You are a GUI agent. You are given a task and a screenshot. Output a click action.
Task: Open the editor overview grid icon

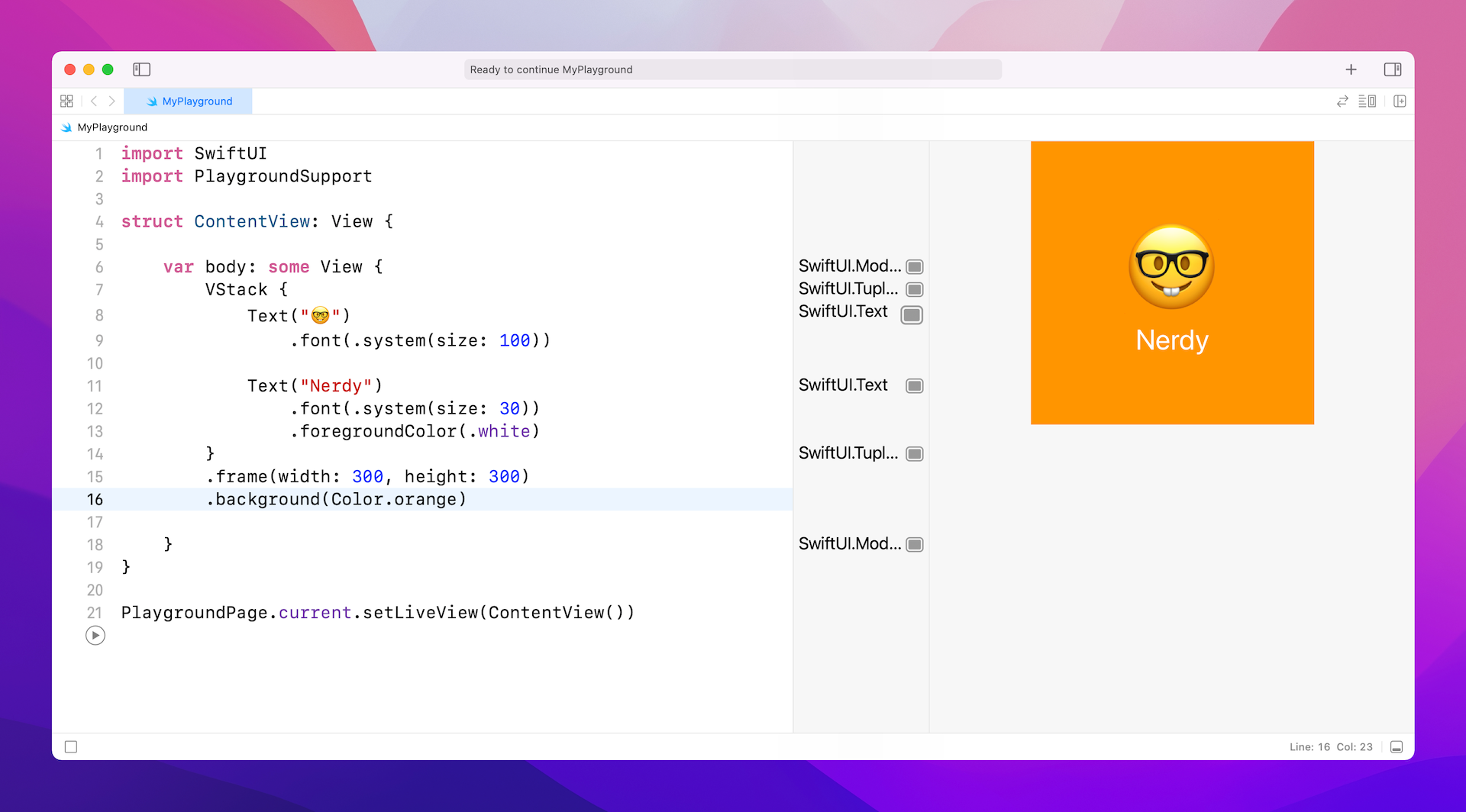(66, 100)
